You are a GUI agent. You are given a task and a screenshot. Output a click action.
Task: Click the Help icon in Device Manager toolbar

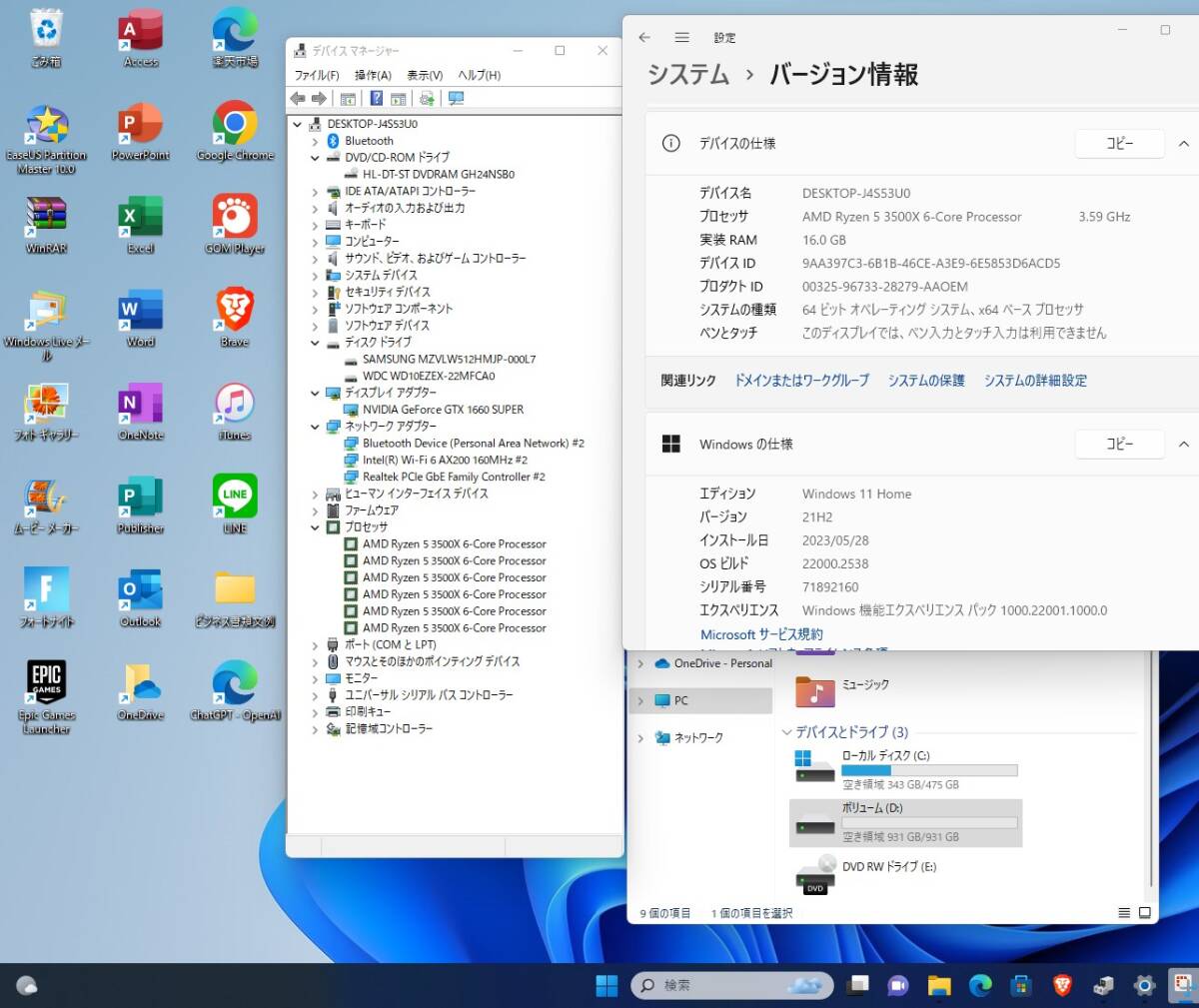(x=377, y=98)
